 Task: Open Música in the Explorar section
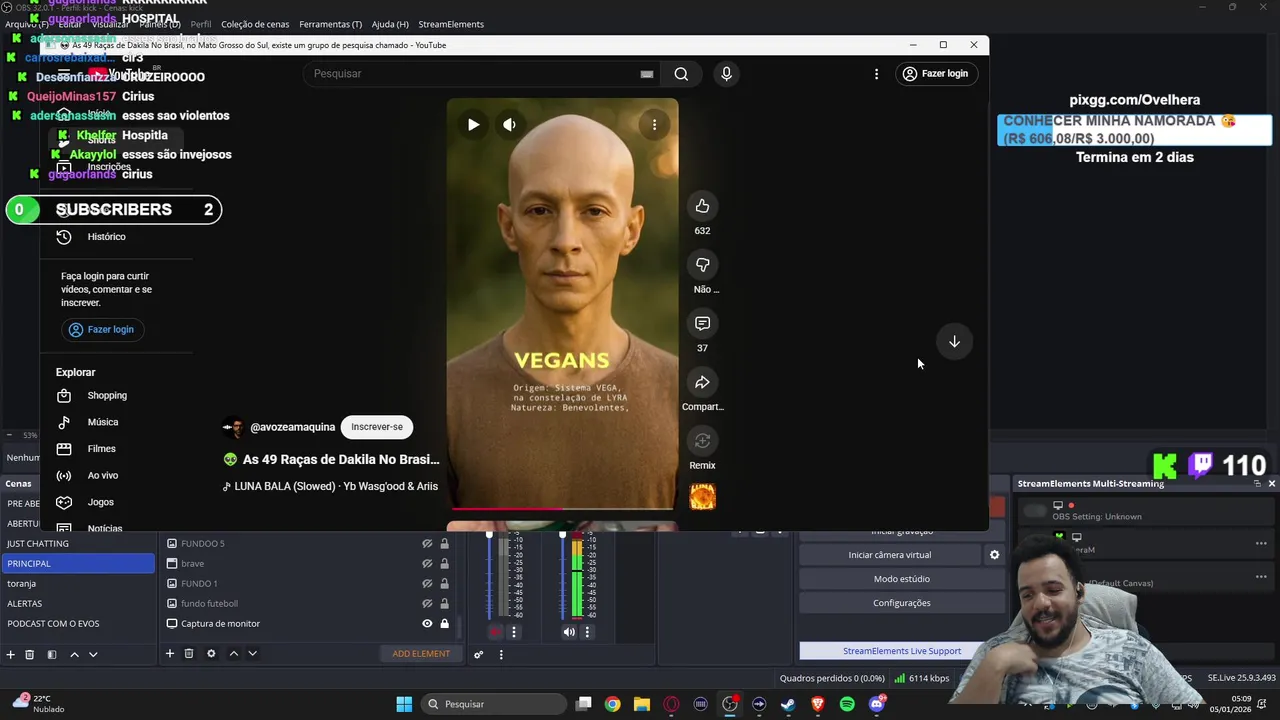(103, 422)
